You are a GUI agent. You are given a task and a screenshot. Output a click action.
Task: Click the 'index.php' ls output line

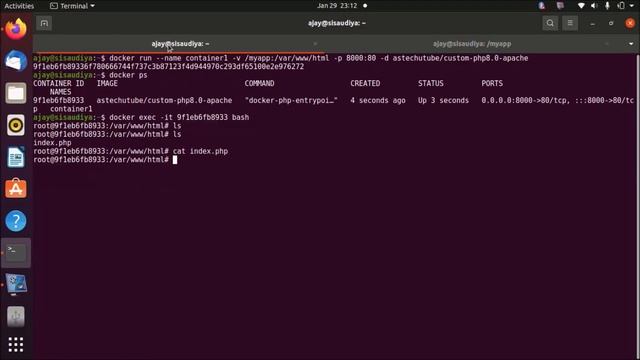point(52,143)
